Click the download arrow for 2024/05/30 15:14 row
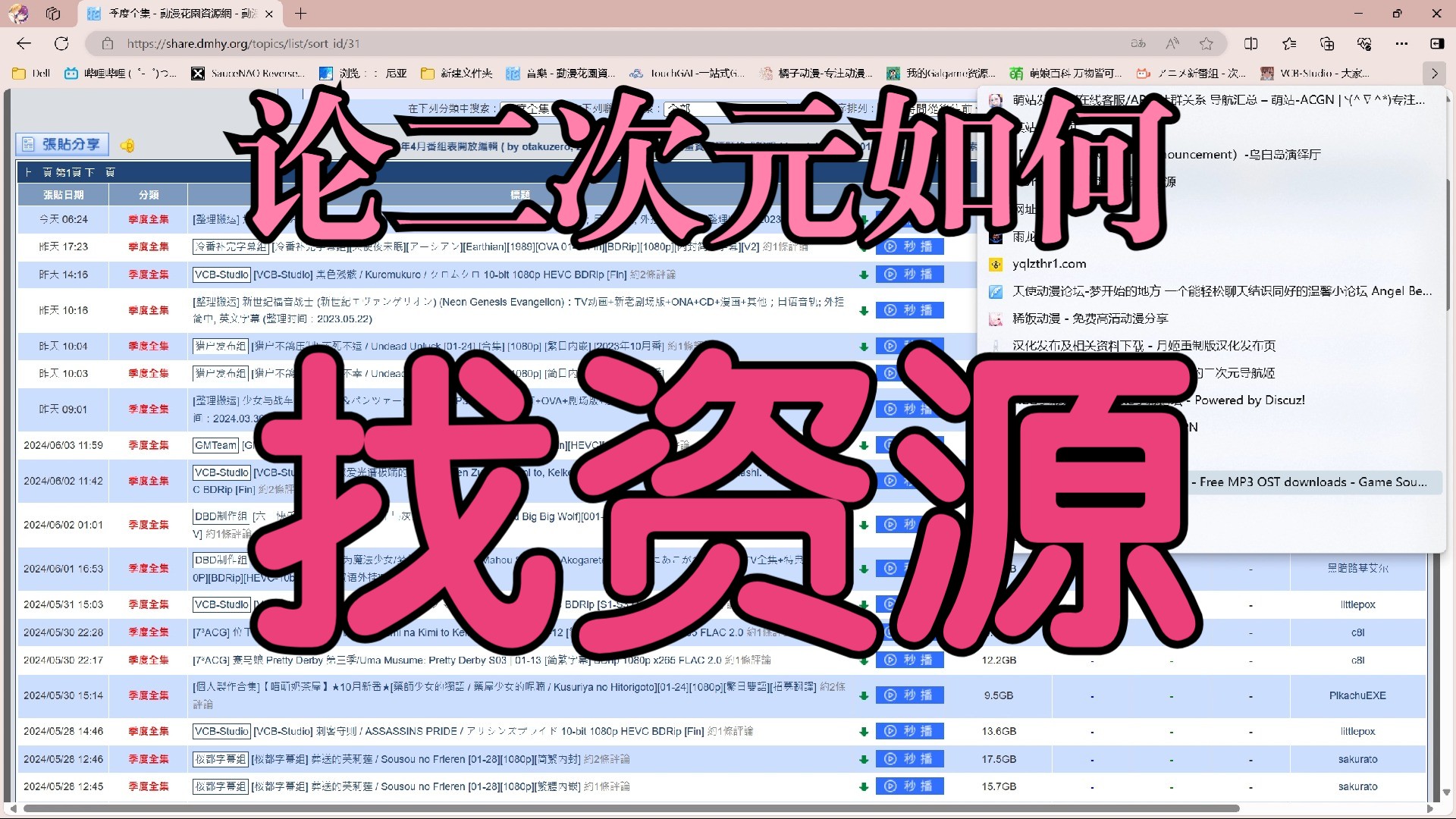This screenshot has height=819, width=1456. [x=863, y=696]
